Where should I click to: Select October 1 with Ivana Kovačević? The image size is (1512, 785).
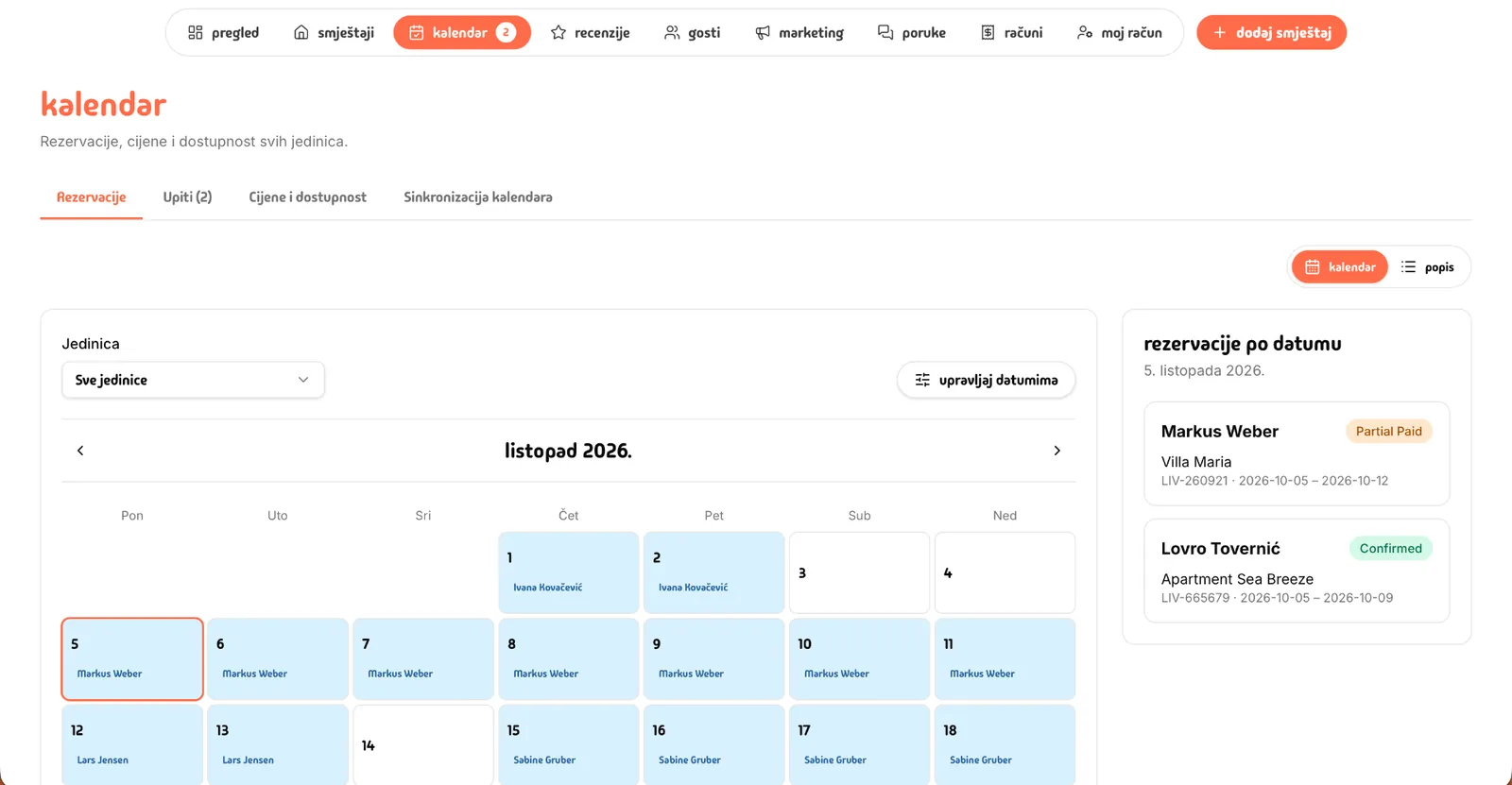[x=568, y=572]
